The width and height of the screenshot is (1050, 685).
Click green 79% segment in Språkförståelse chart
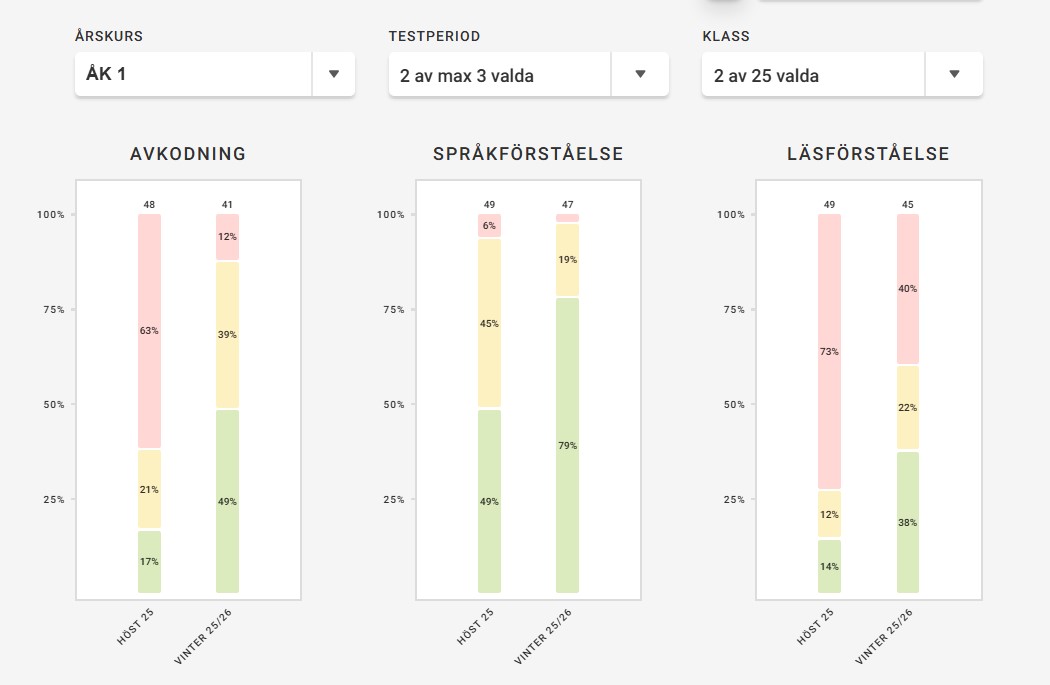point(567,445)
